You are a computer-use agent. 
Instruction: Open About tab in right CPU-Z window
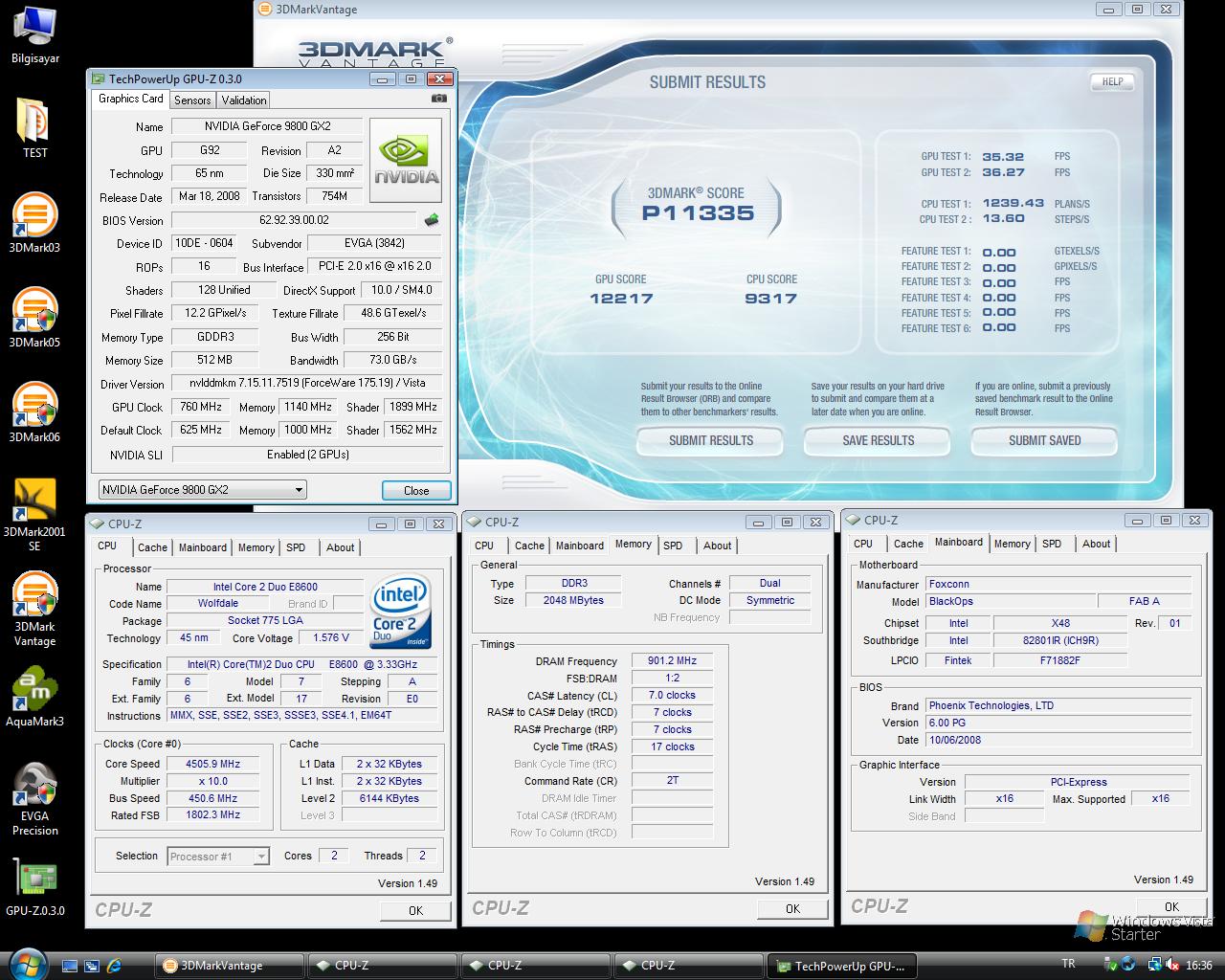[1096, 544]
